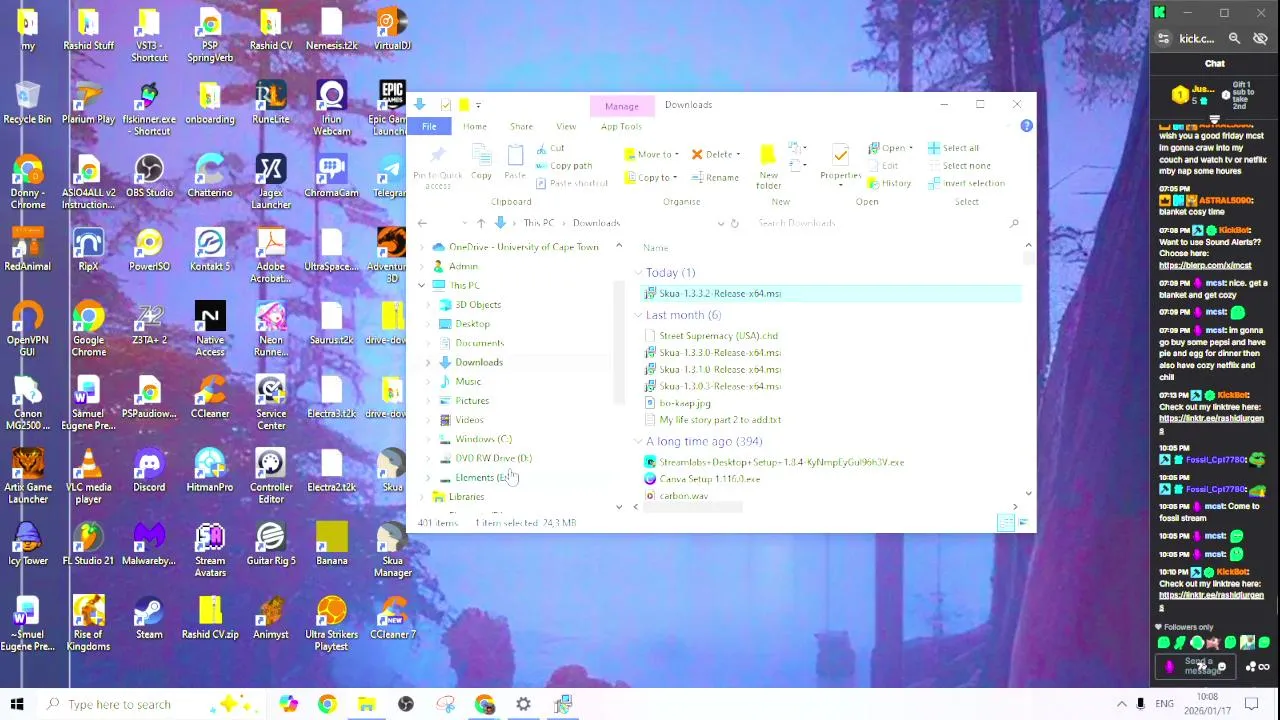1280x720 pixels.
Task: Open the Windows Start menu
Action: [x=17, y=704]
